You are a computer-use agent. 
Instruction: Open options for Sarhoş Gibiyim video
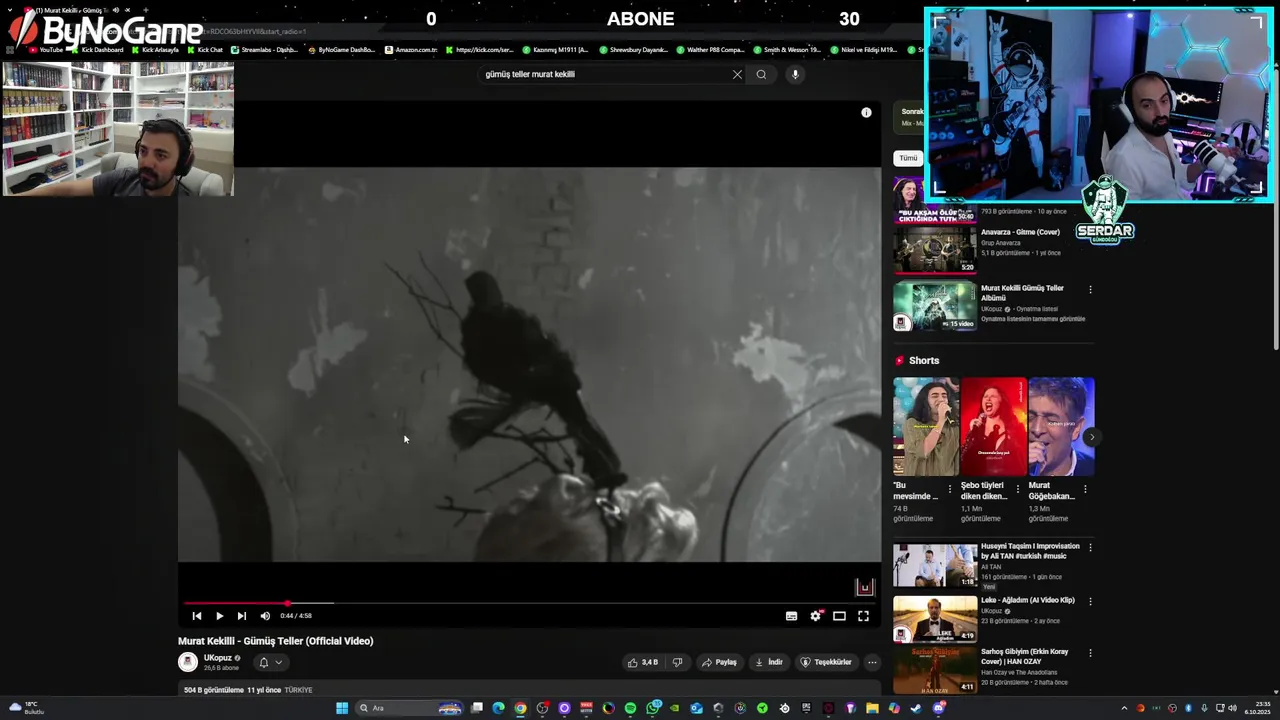(1090, 653)
